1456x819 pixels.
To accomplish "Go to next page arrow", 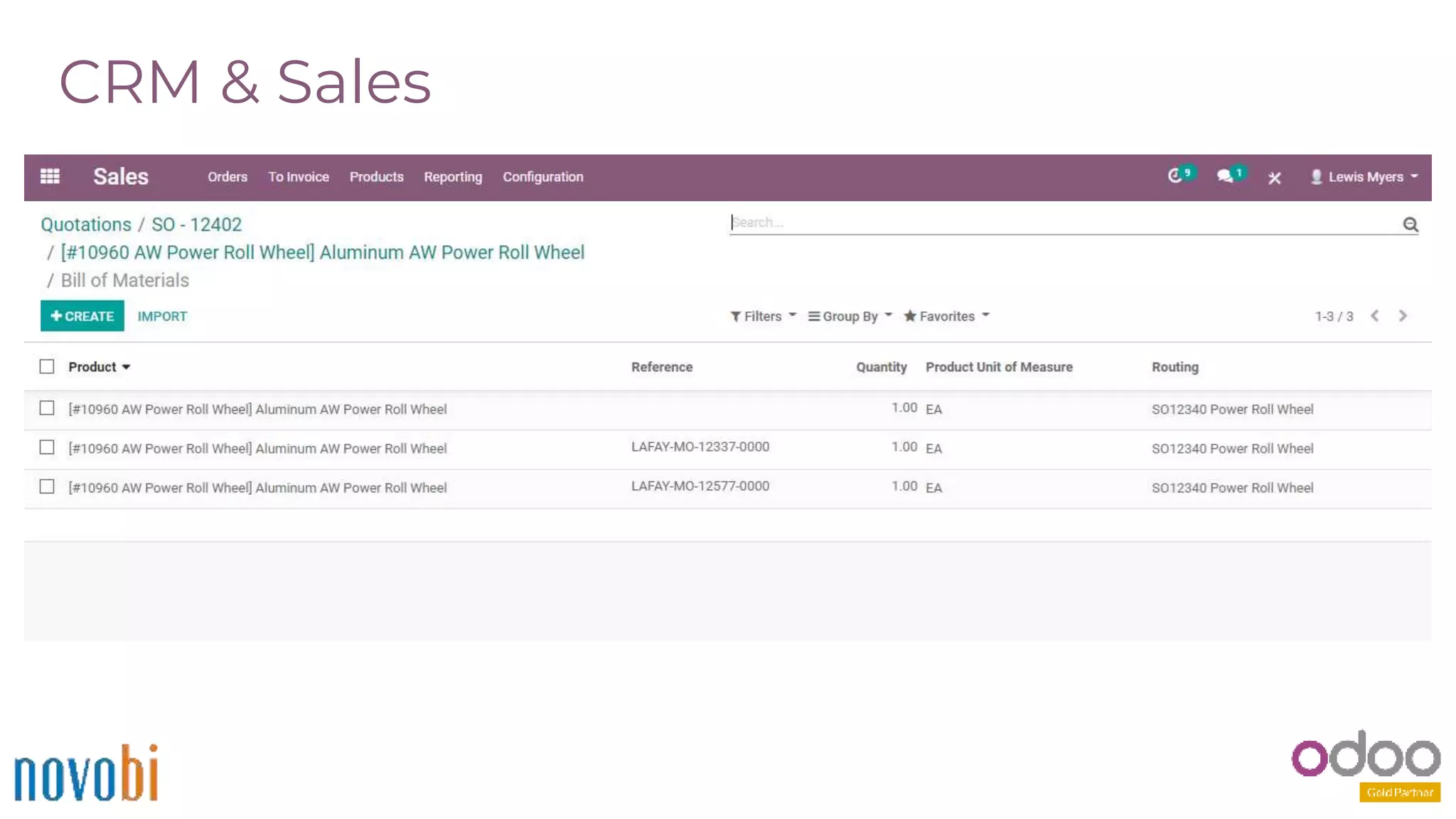I will click(1403, 316).
